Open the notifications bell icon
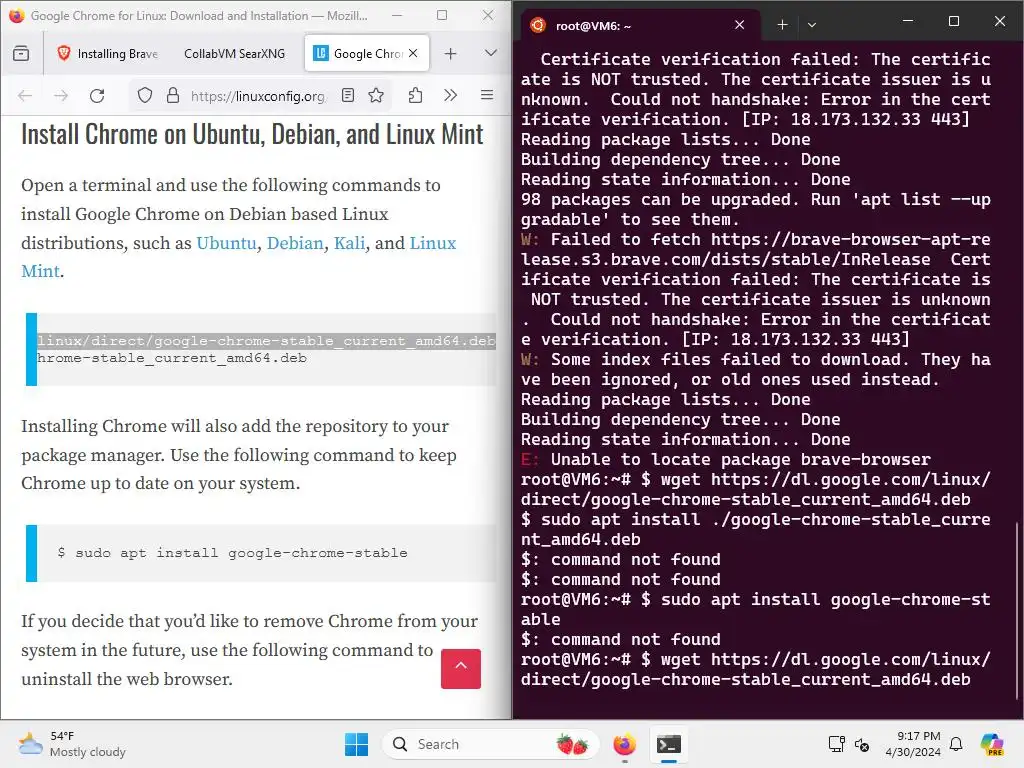Image resolution: width=1024 pixels, height=768 pixels. tap(956, 744)
